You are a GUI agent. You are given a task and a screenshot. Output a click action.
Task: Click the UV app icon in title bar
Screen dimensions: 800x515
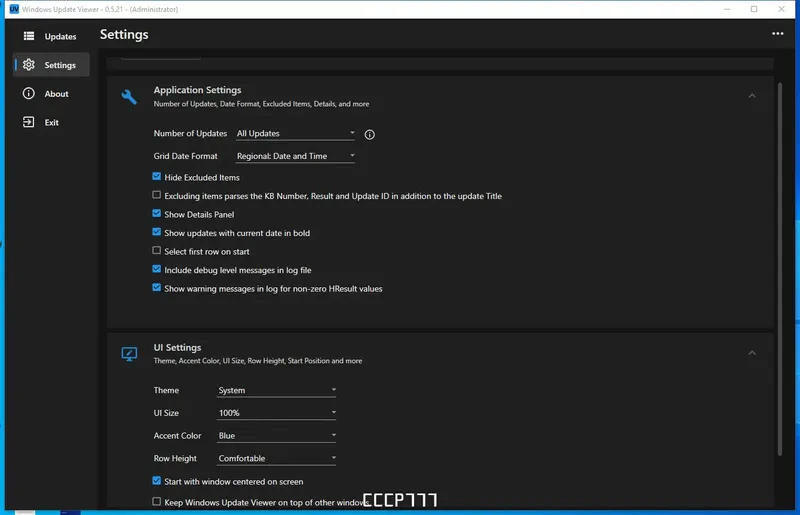14,9
